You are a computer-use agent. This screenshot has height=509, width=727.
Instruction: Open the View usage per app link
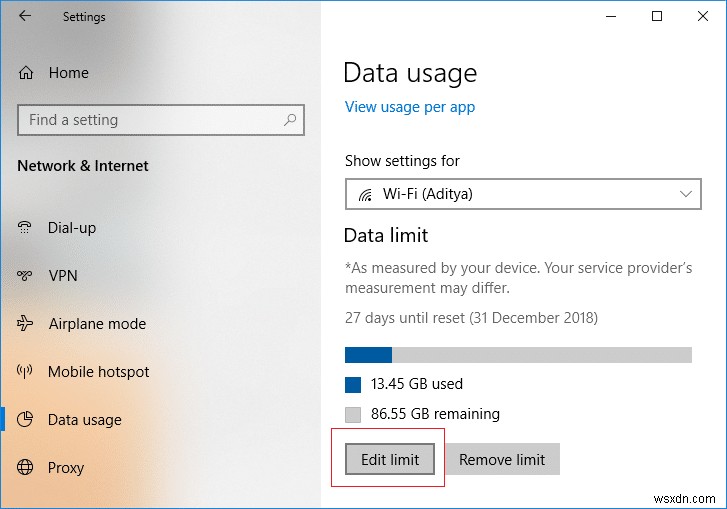410,107
